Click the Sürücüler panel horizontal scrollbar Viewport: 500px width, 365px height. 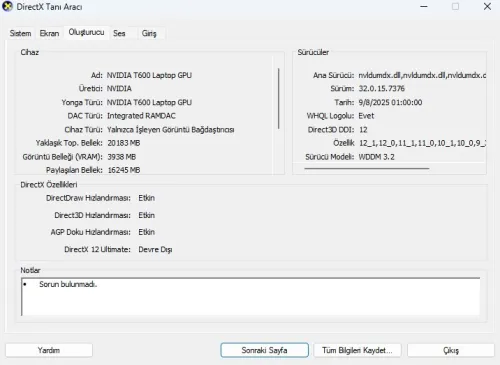click(366, 169)
